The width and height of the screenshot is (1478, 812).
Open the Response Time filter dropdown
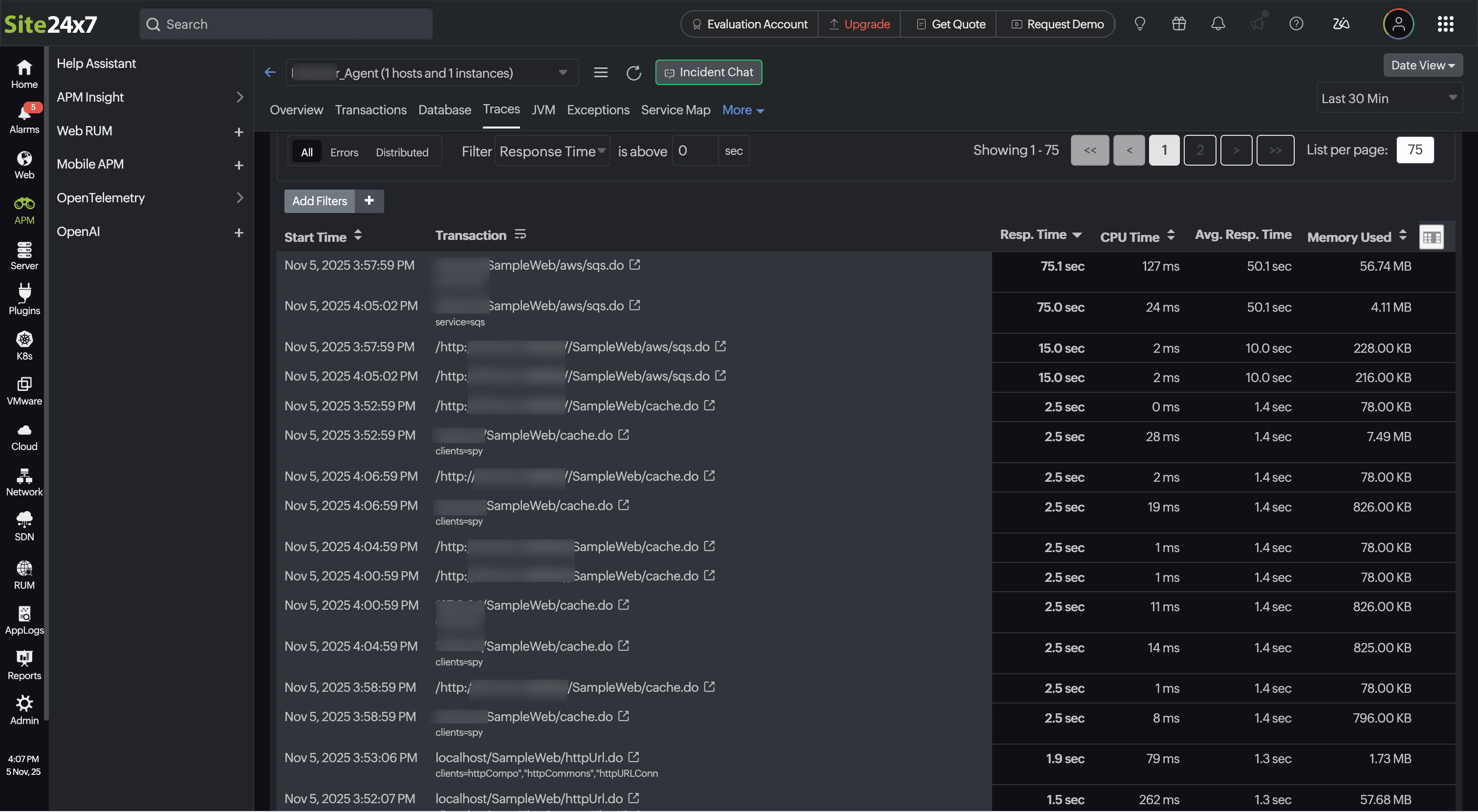[551, 151]
